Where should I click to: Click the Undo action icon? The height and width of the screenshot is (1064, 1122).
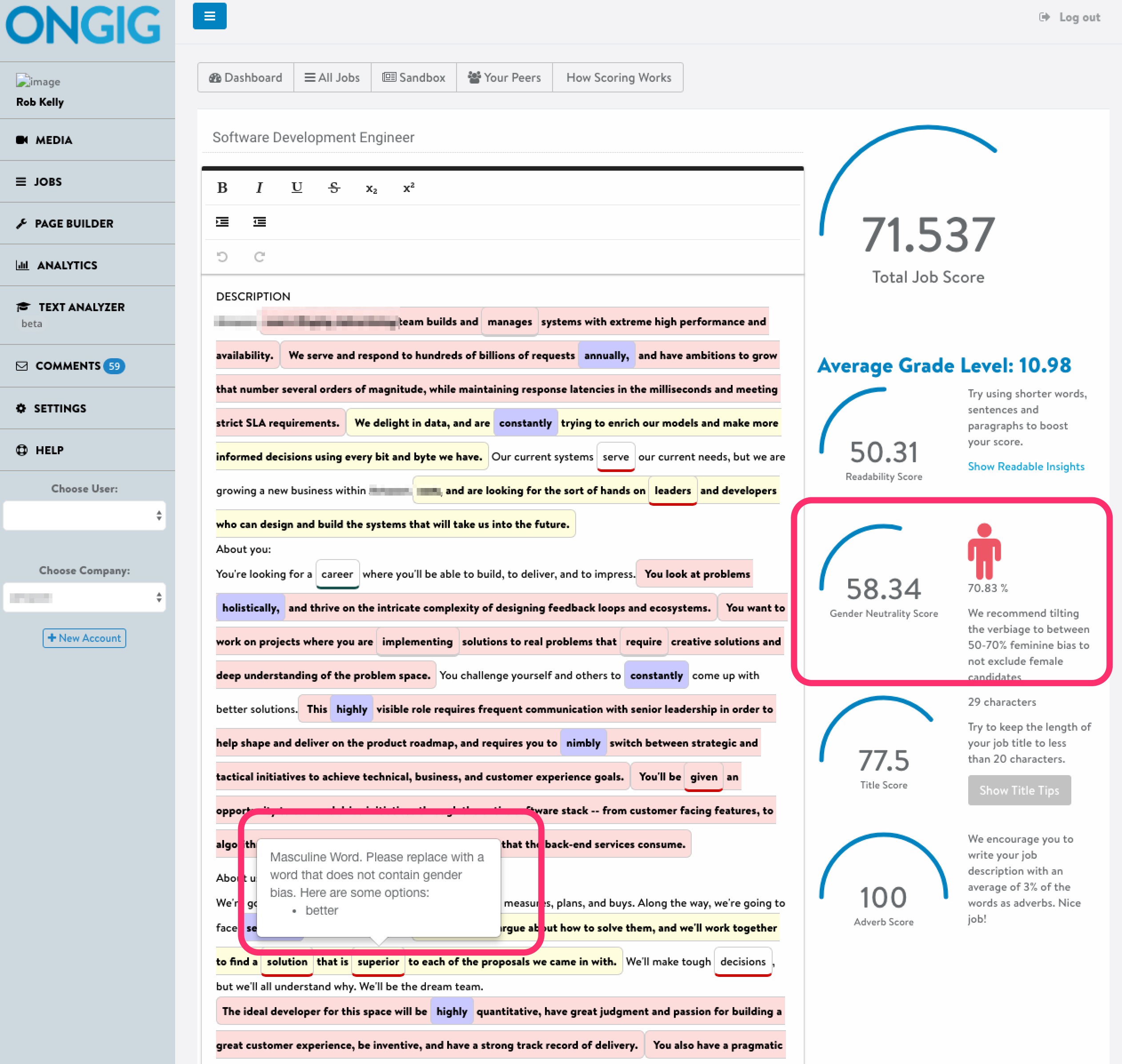(222, 256)
